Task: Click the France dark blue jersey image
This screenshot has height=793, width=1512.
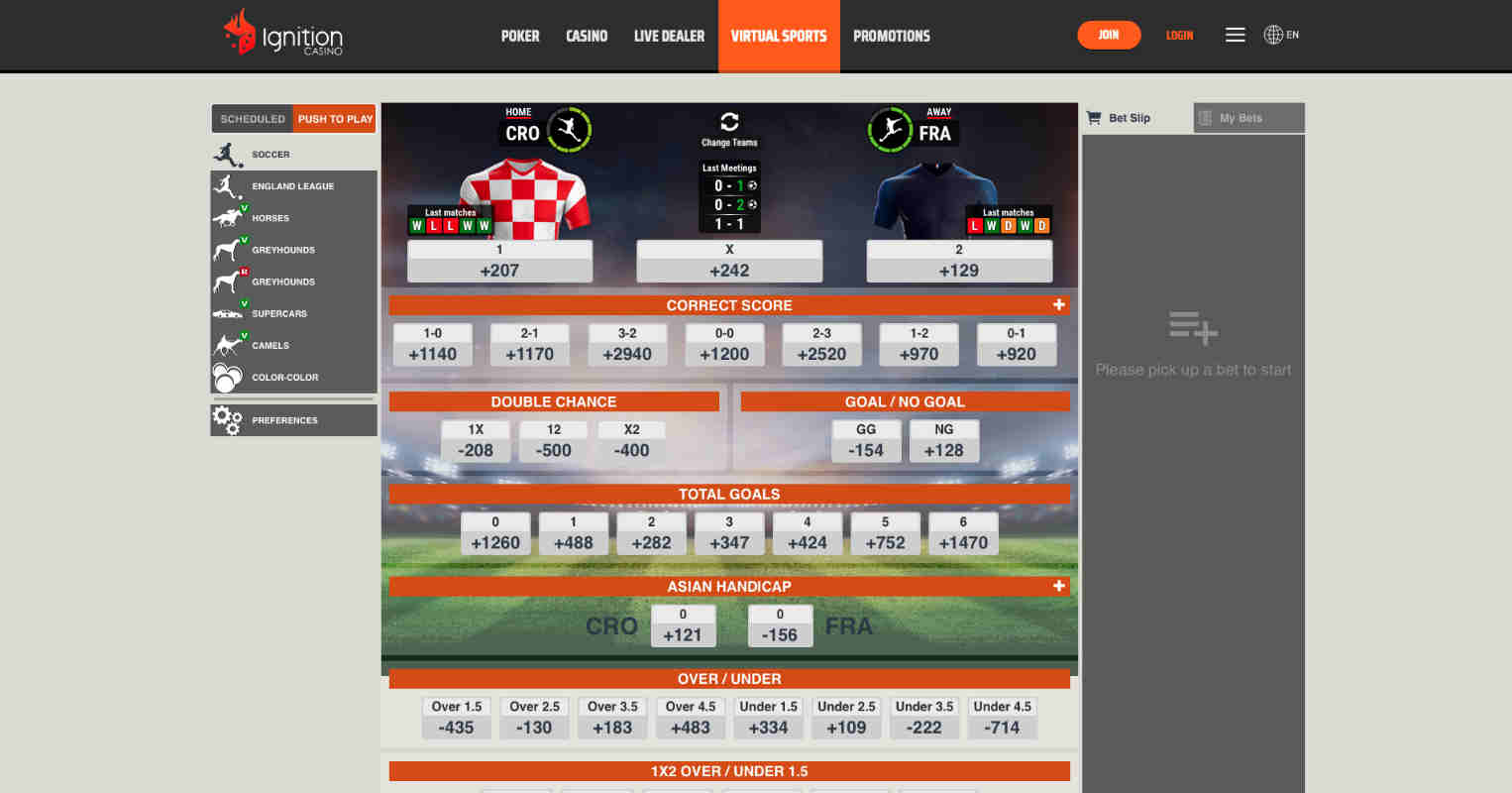Action: [x=936, y=200]
